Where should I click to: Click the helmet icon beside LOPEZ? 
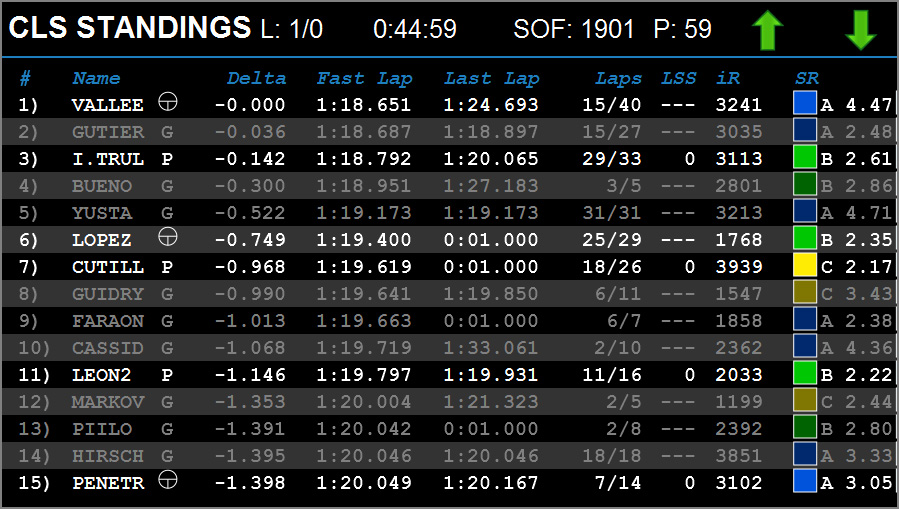click(167, 236)
